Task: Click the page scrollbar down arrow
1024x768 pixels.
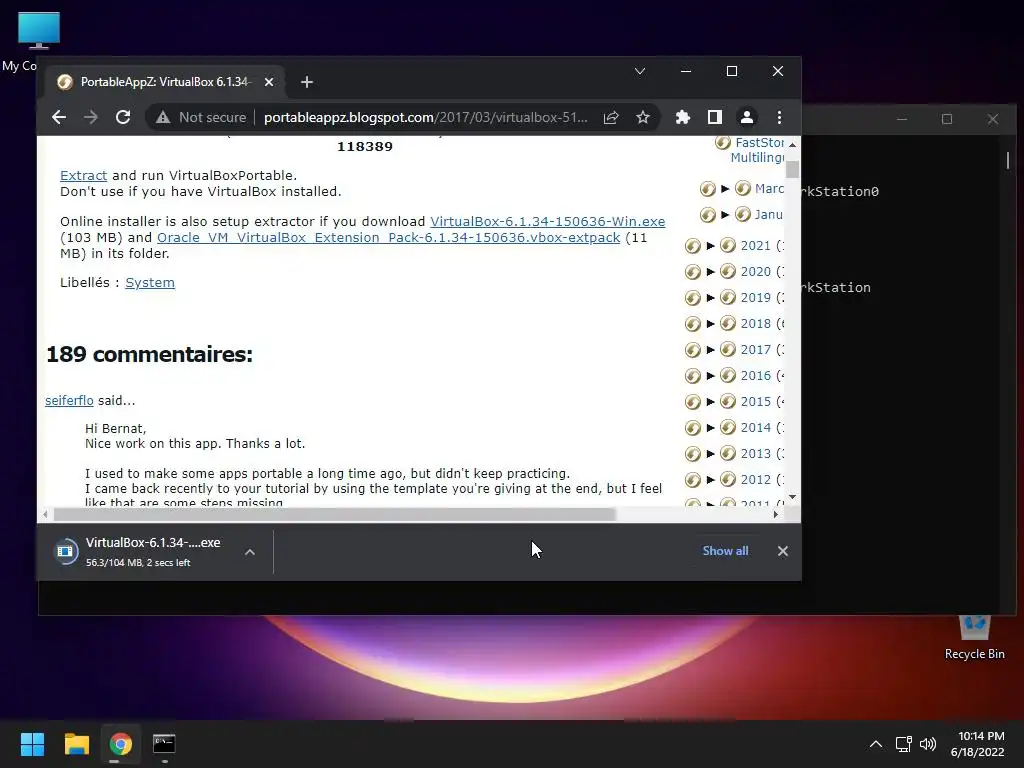Action: coord(792,498)
